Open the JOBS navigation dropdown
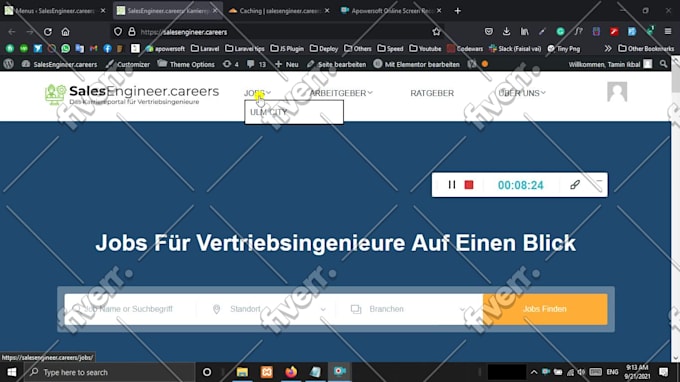This screenshot has height=382, width=680. pos(257,93)
